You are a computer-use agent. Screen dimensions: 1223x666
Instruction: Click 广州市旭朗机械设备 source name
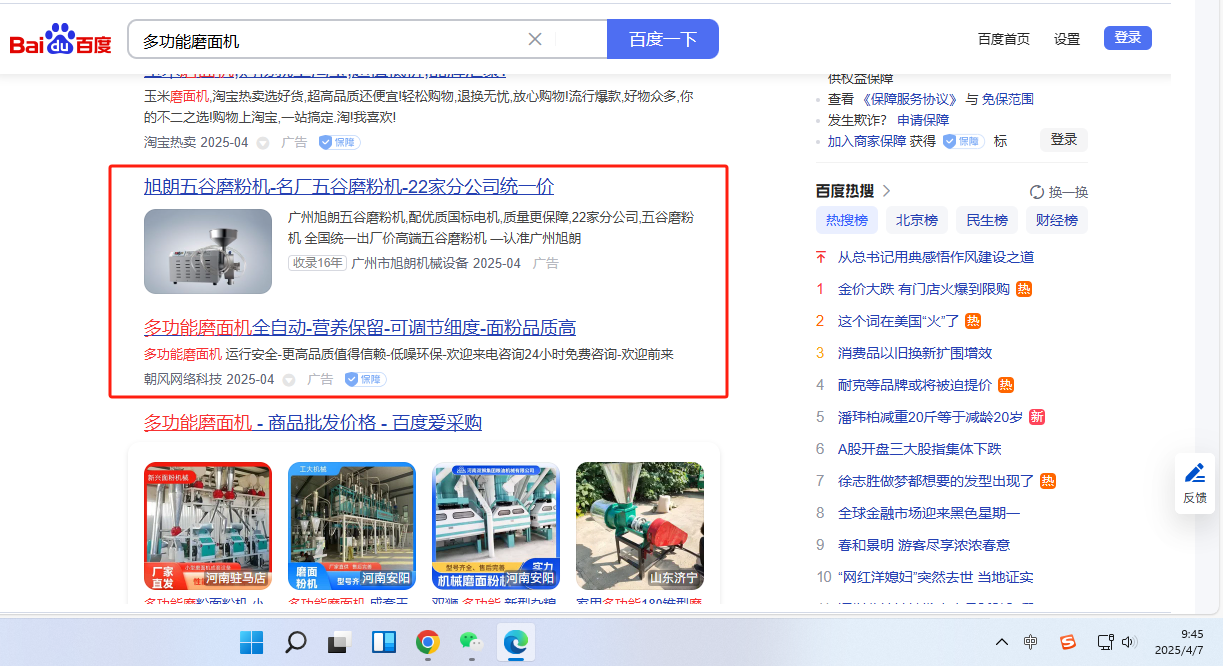[410, 263]
